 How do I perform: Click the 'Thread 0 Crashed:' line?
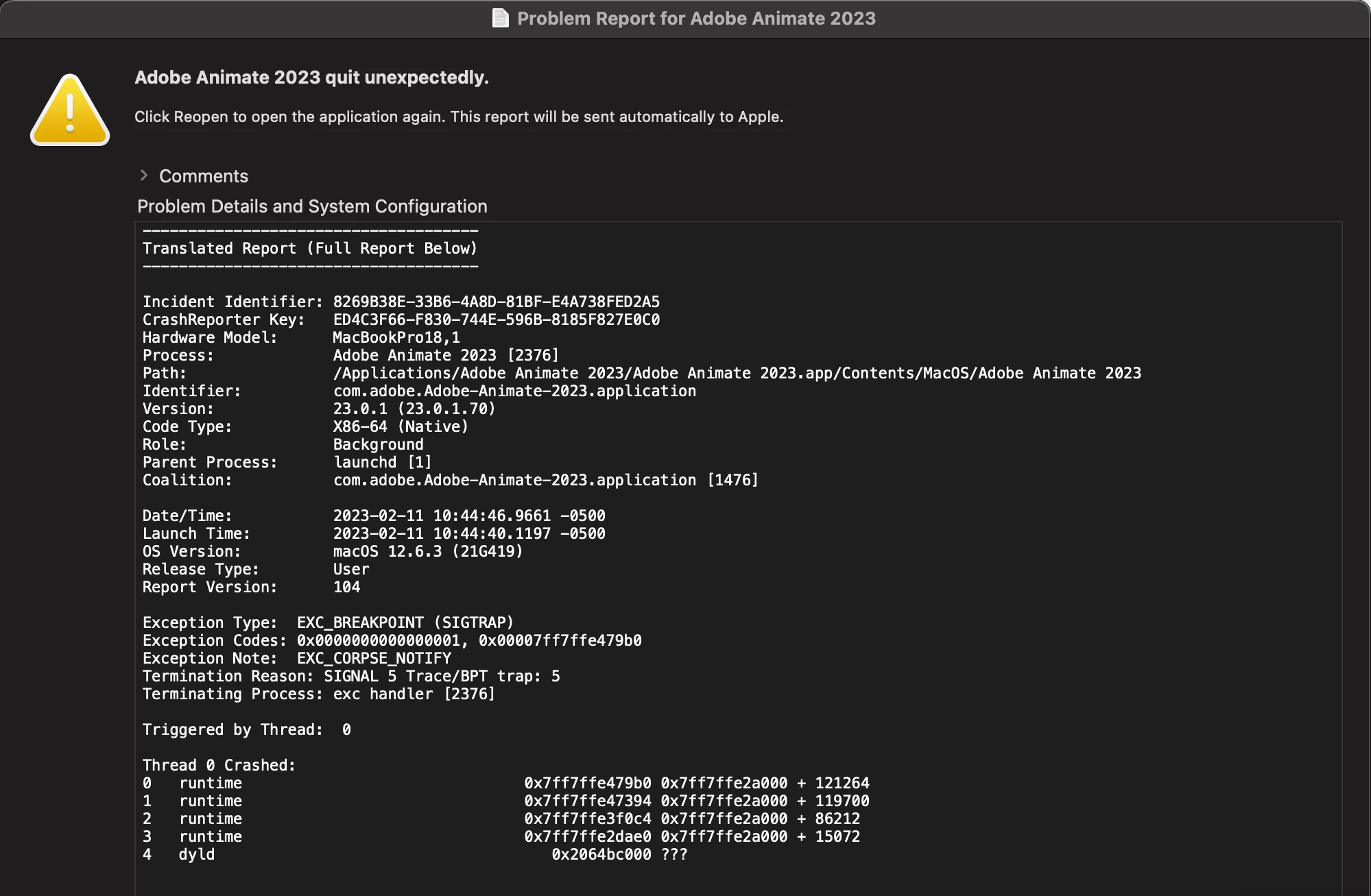click(x=219, y=765)
